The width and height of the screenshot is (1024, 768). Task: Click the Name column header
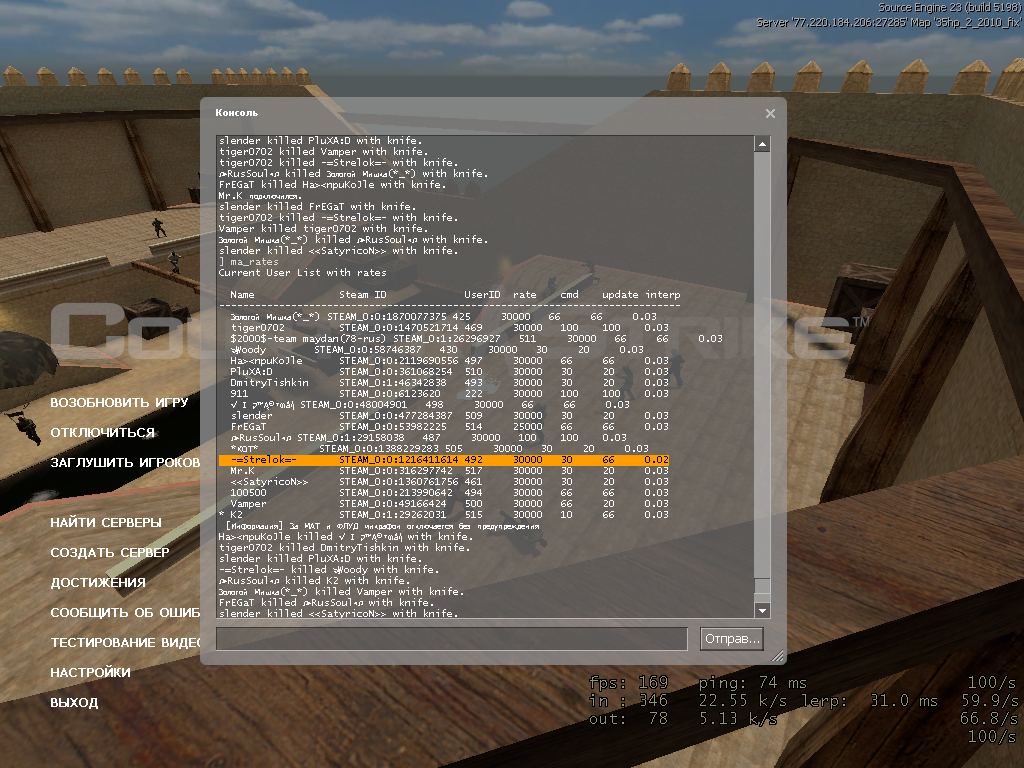(x=242, y=295)
